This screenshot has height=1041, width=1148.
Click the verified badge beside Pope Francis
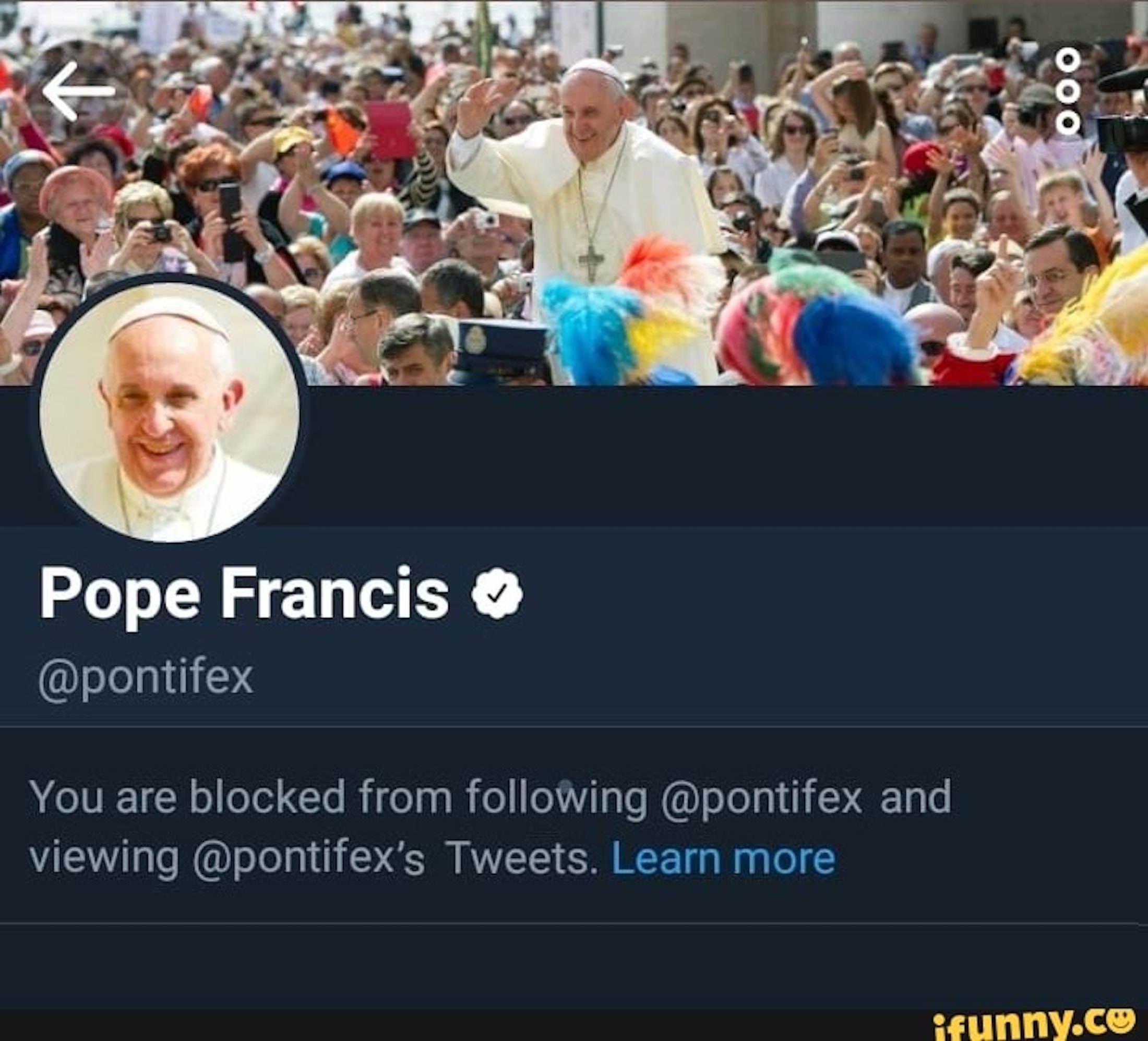(497, 594)
